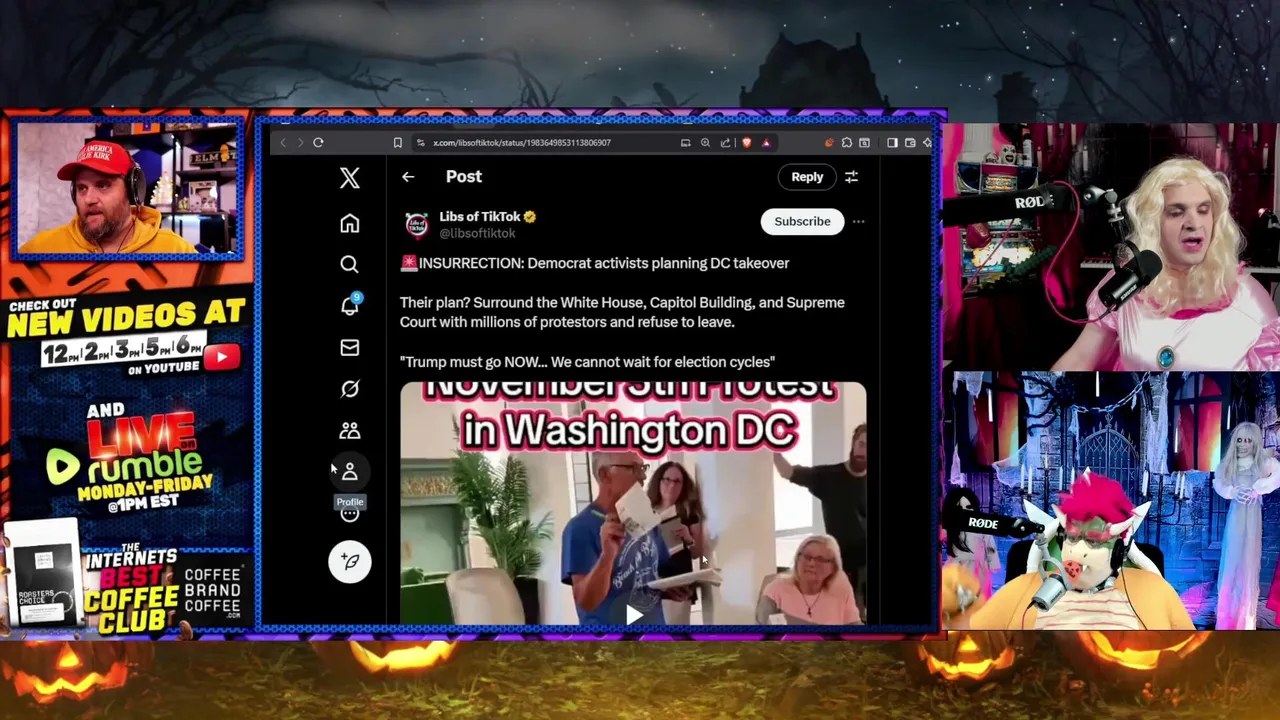1280x720 pixels.
Task: Reload the page in the browser
Action: coord(318,143)
